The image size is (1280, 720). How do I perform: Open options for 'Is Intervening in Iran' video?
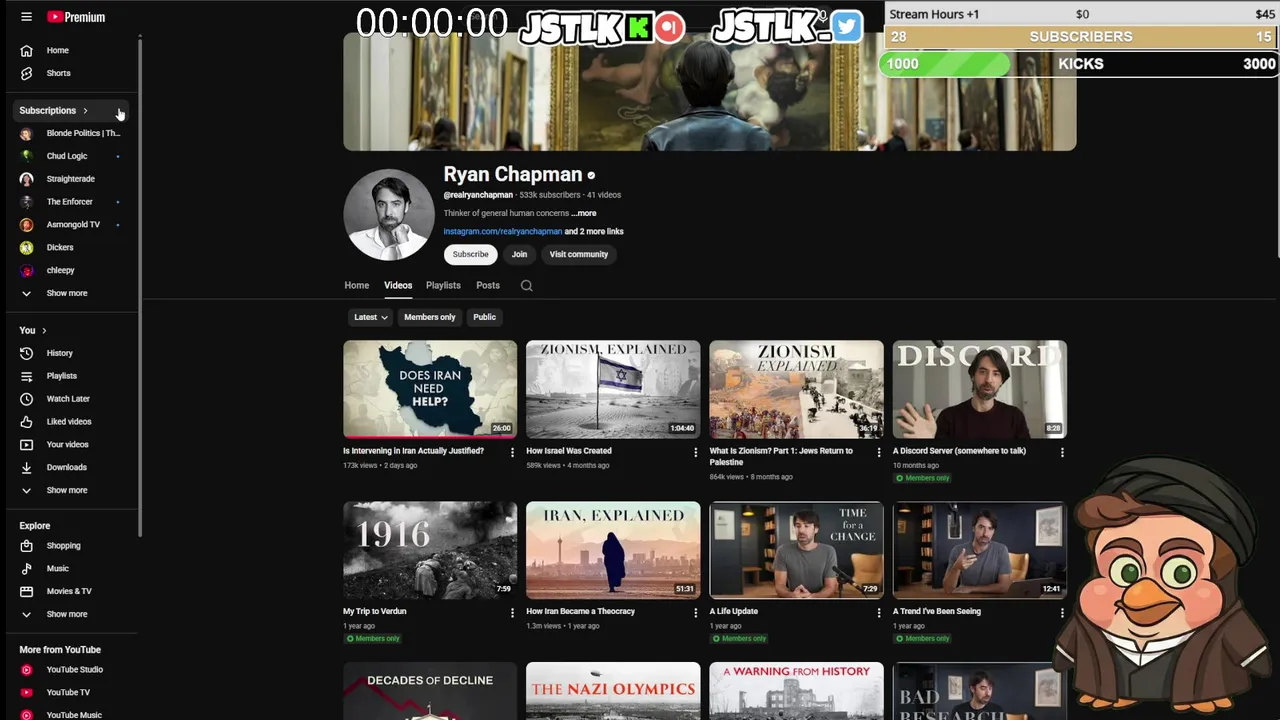pyautogui.click(x=512, y=452)
